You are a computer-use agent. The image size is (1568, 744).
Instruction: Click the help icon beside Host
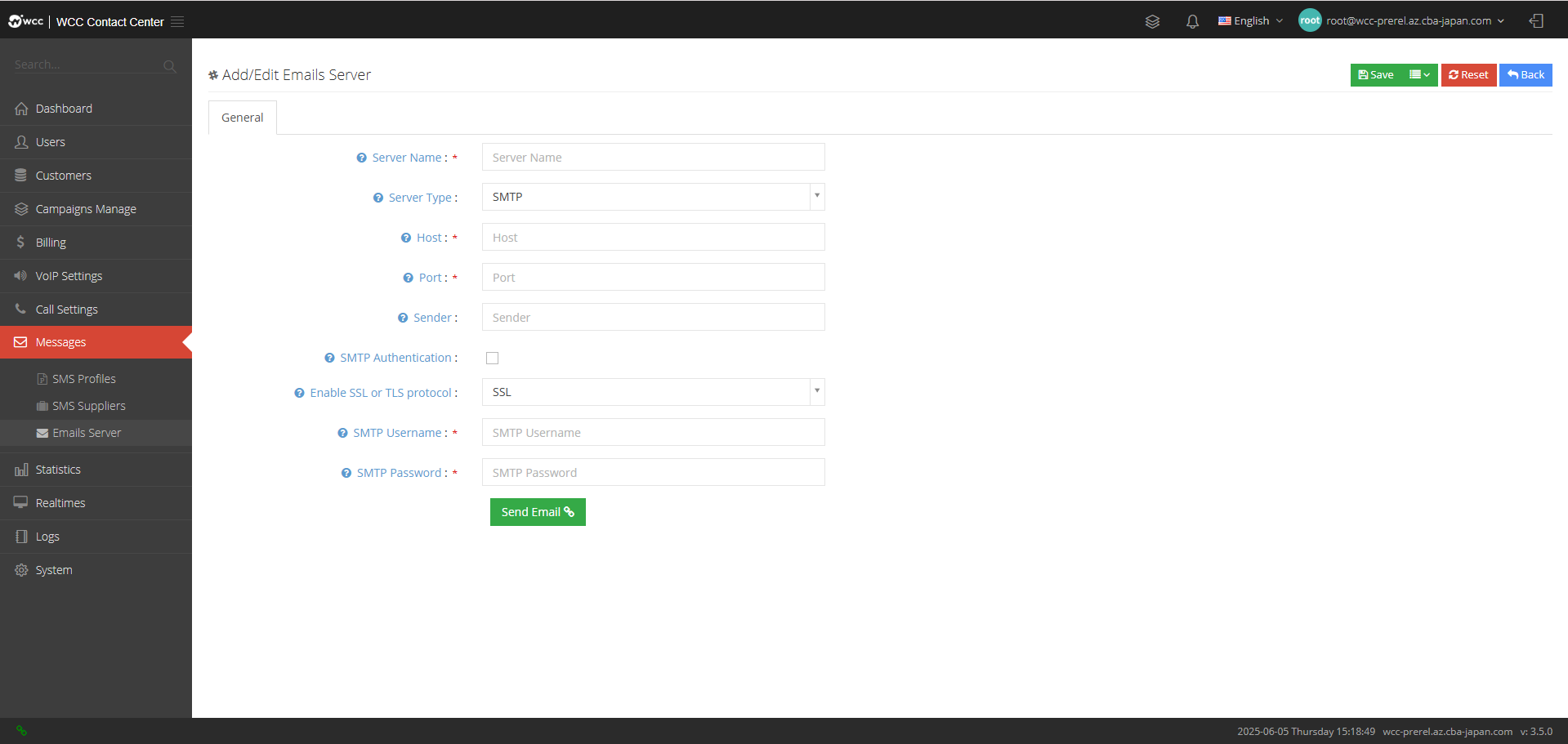point(405,238)
